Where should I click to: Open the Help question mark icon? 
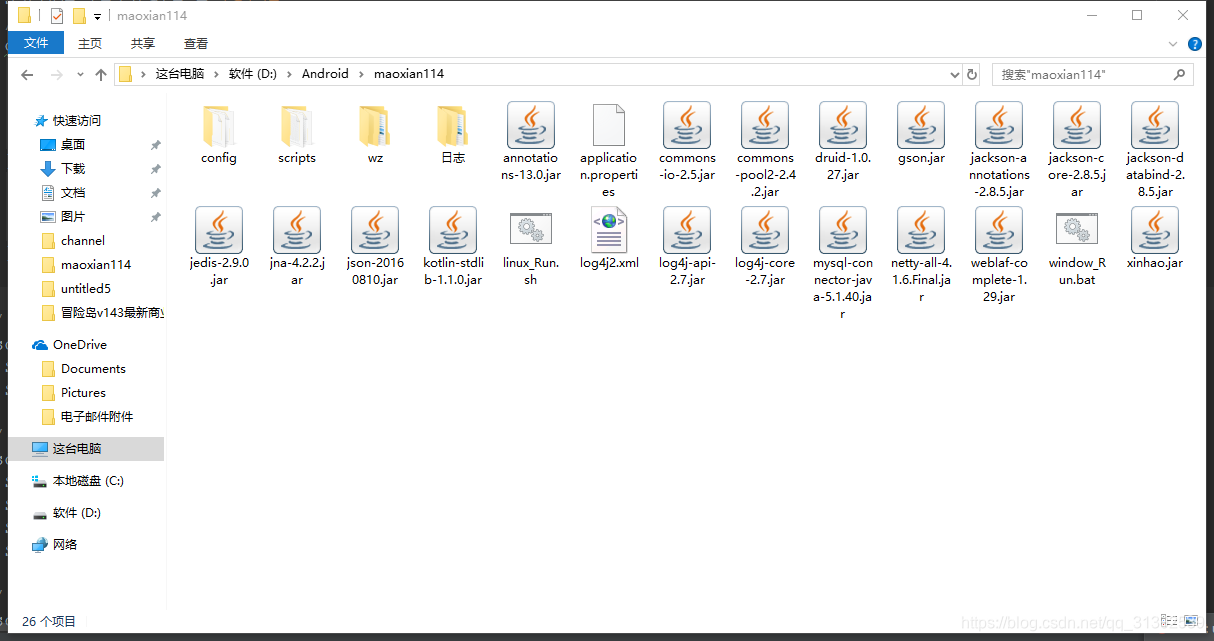click(x=1194, y=44)
